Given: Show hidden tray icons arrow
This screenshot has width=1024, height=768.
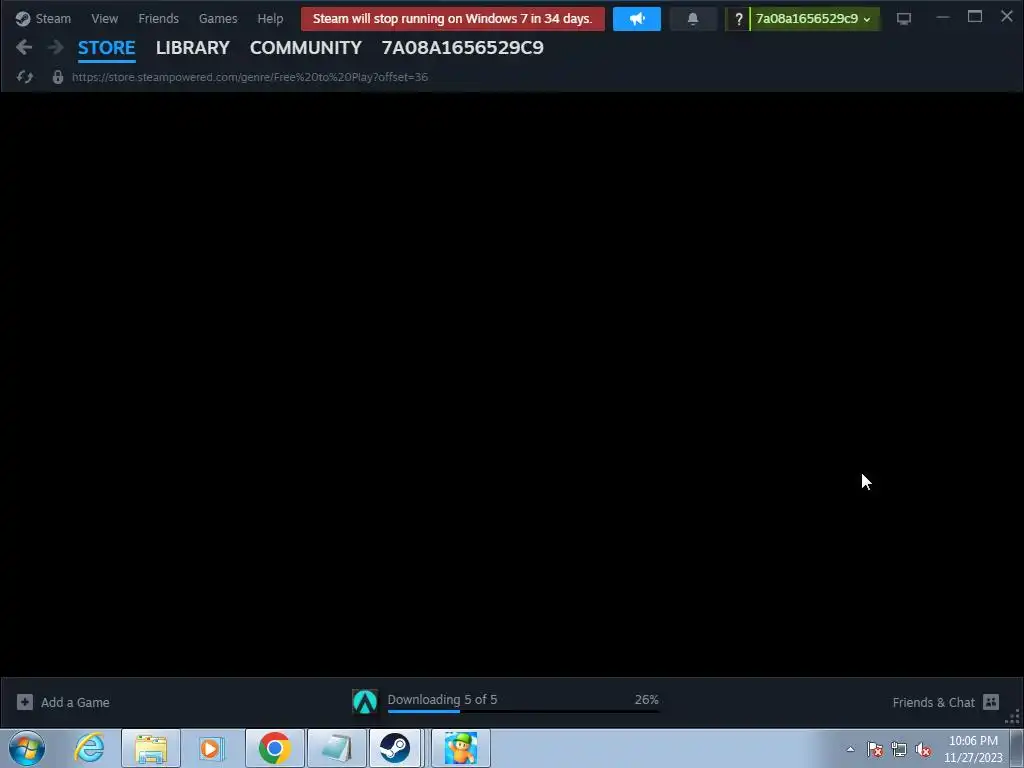Looking at the screenshot, I should [x=850, y=749].
